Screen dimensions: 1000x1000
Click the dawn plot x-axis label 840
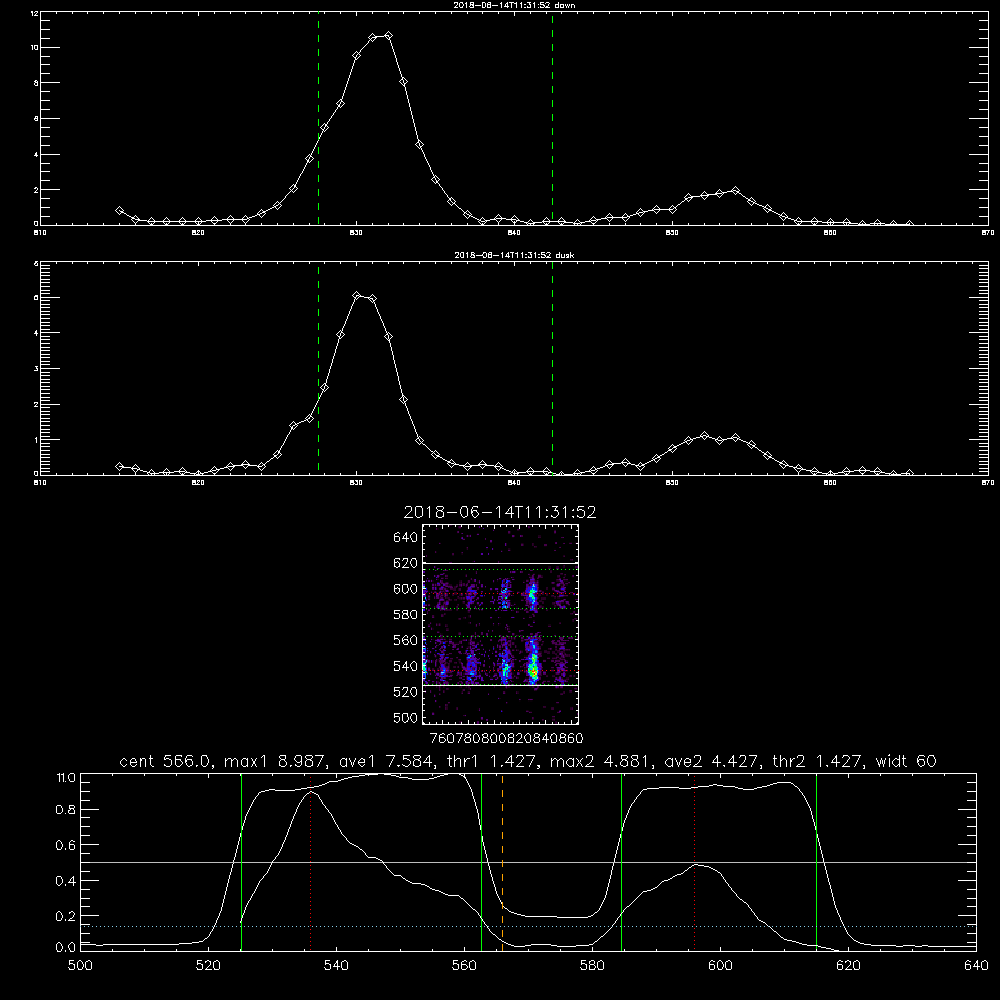point(514,233)
